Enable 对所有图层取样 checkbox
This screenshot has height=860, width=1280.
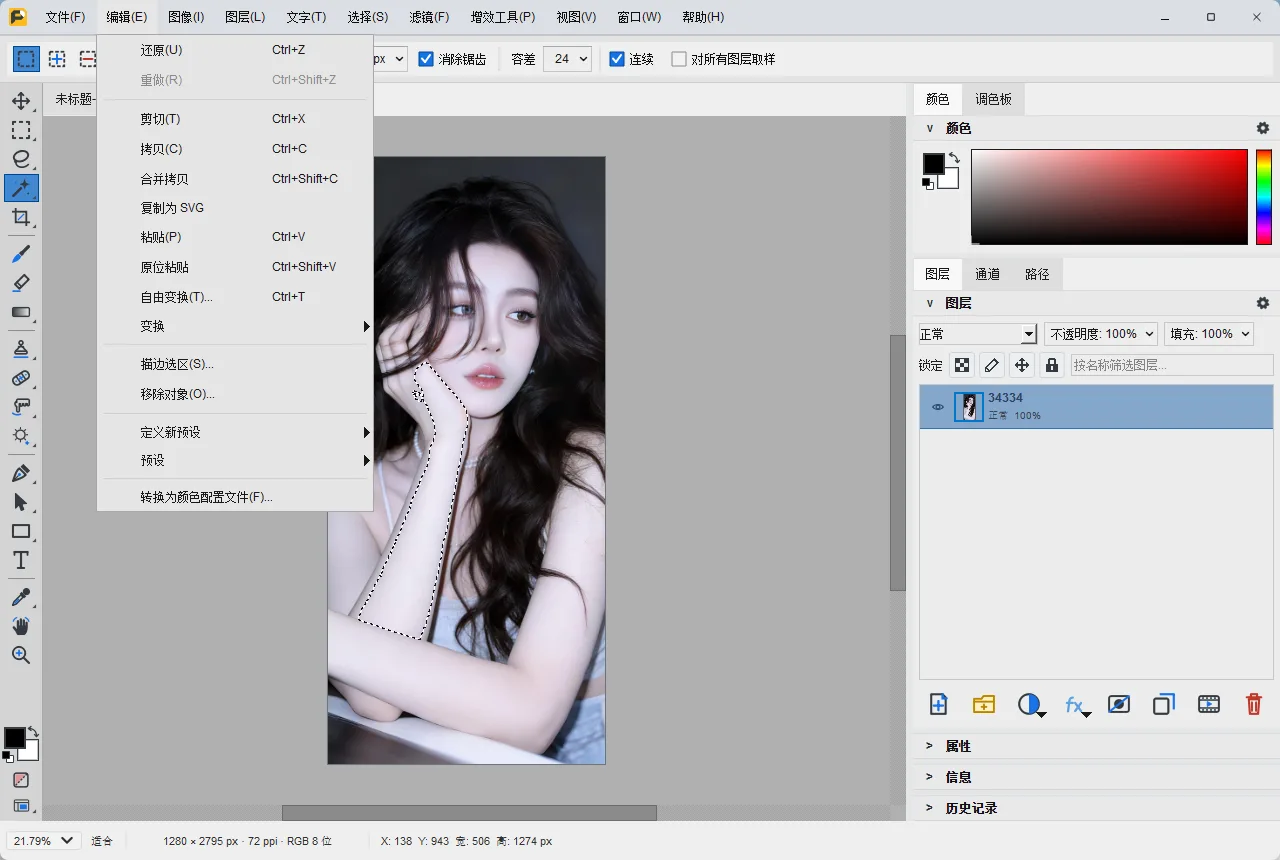tap(679, 59)
